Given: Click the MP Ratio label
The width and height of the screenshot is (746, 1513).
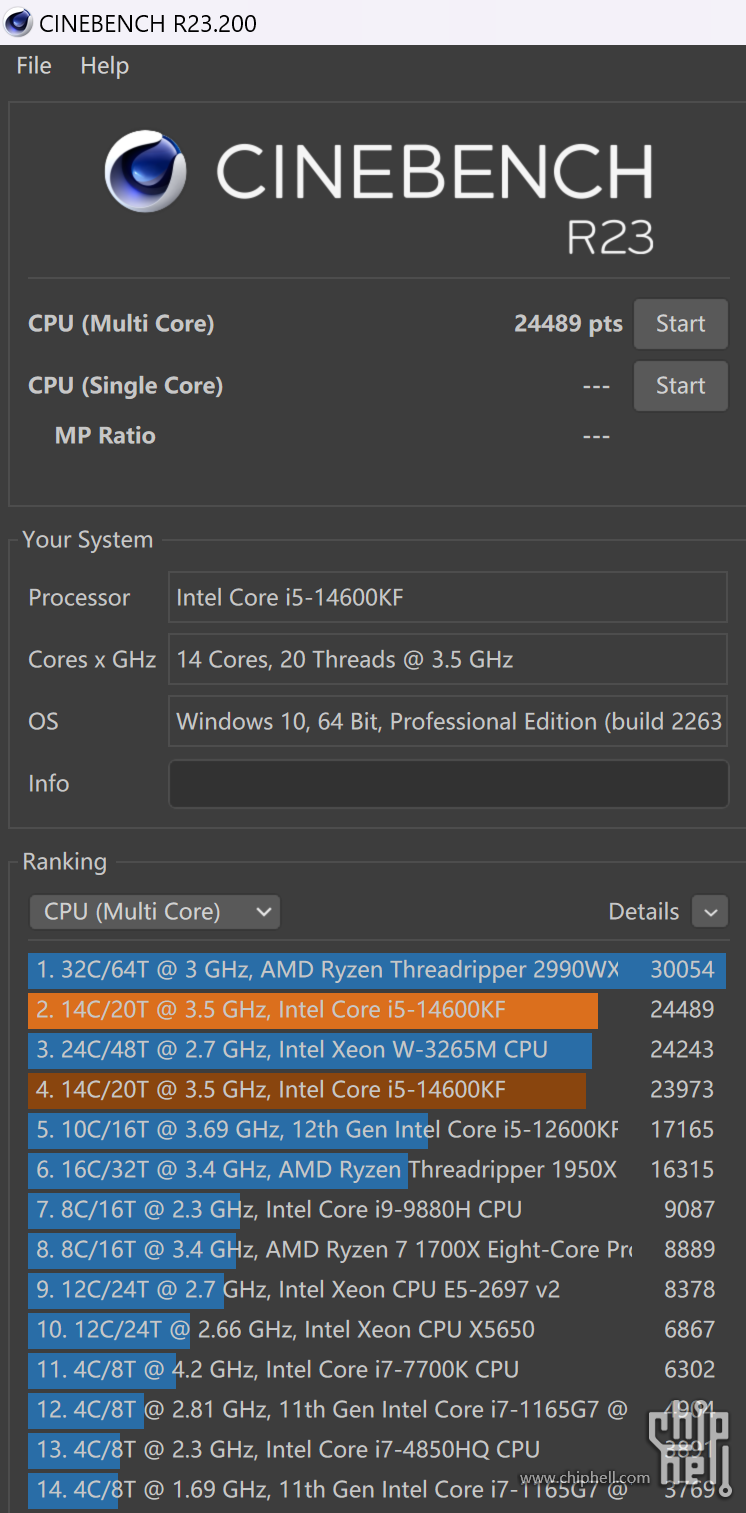Looking at the screenshot, I should click(x=105, y=436).
